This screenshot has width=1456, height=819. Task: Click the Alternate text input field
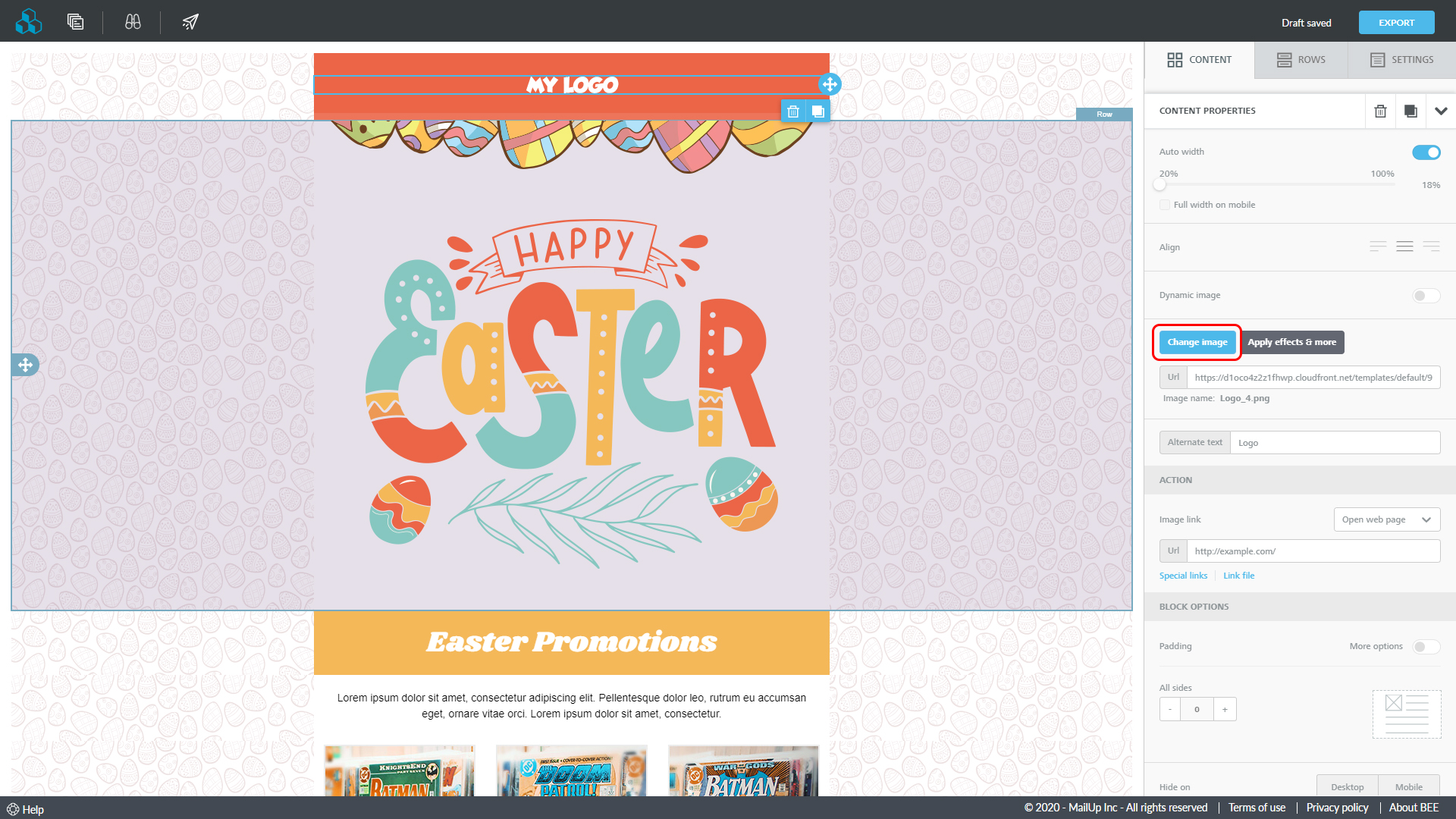[1335, 443]
